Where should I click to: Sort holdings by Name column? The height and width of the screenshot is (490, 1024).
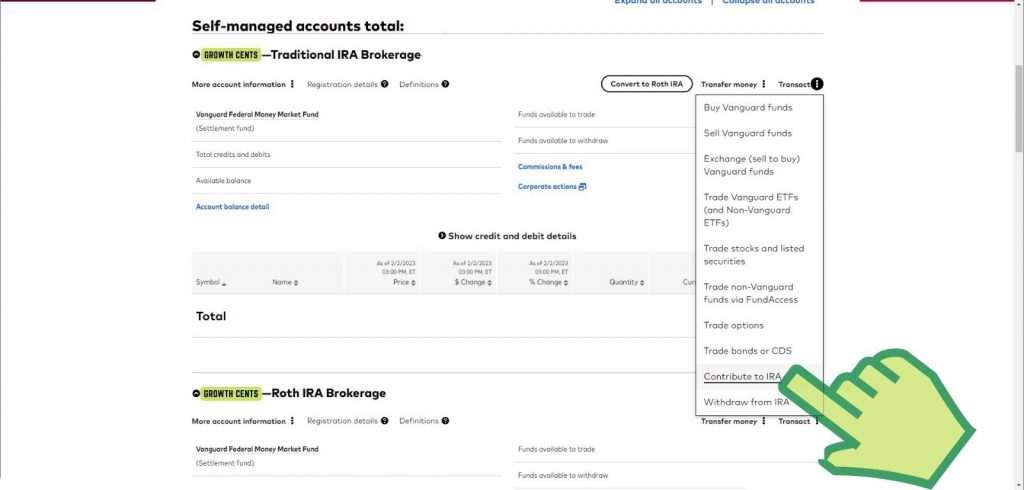pyautogui.click(x=285, y=282)
